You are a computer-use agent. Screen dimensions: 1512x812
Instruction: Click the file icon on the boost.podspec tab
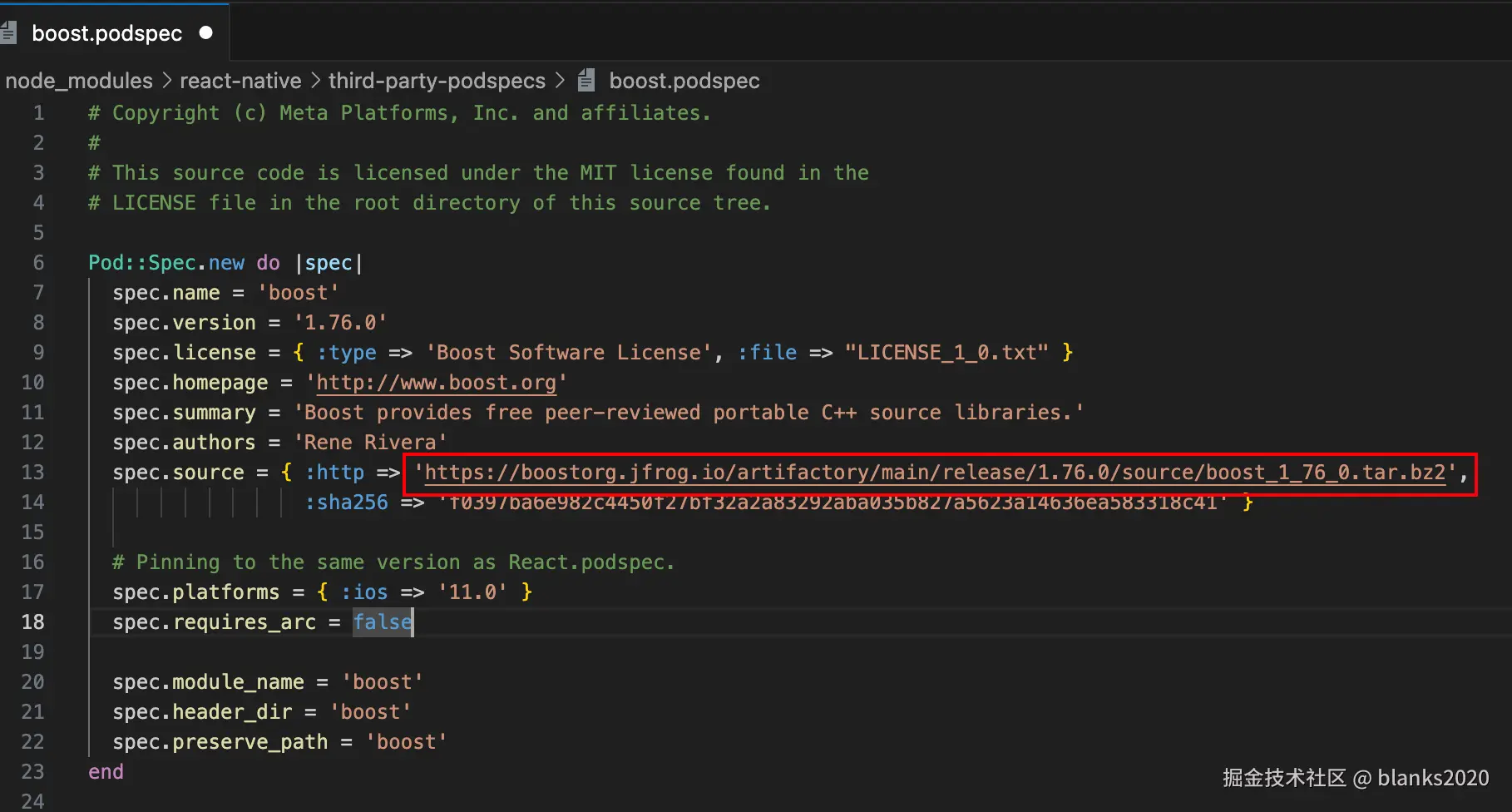click(x=8, y=33)
